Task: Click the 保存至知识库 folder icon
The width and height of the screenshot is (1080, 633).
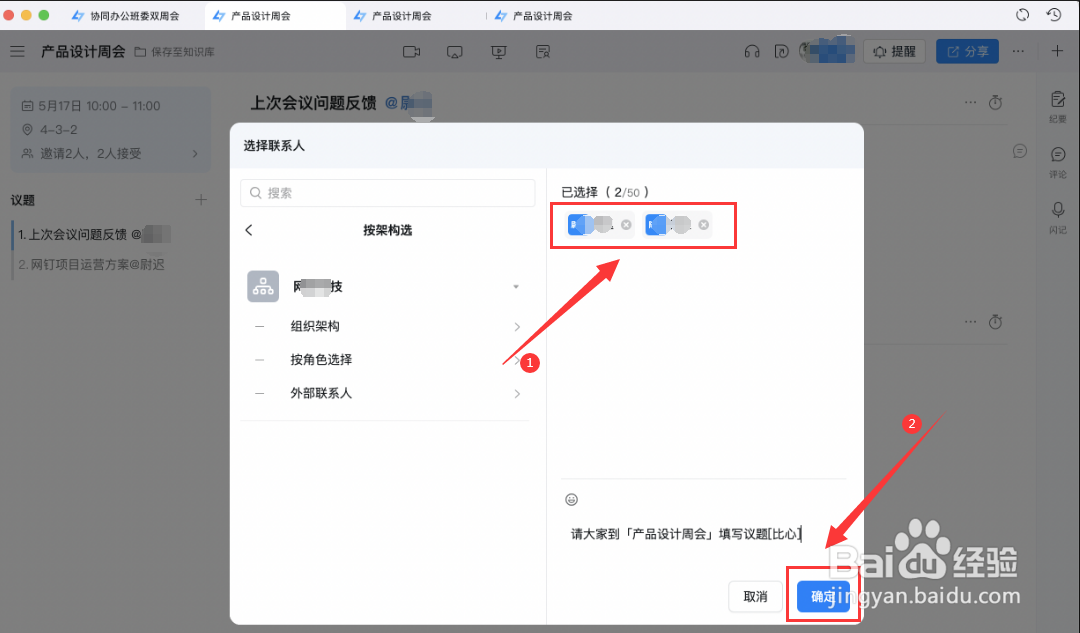Action: point(140,52)
